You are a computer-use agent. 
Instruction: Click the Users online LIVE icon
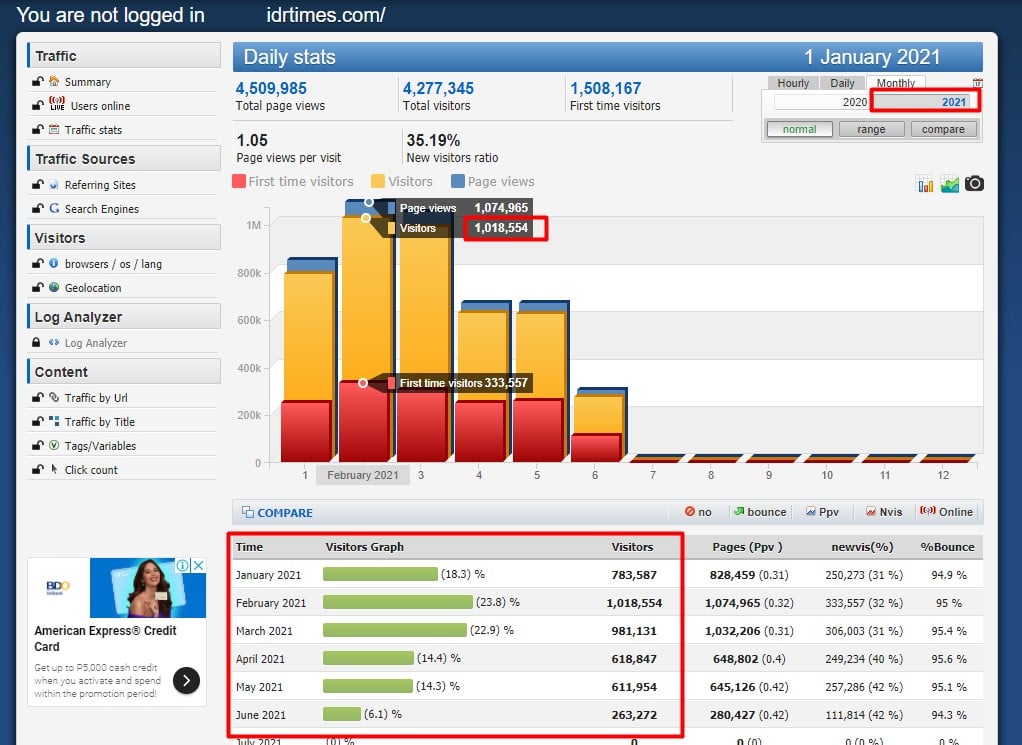pyautogui.click(x=55, y=105)
